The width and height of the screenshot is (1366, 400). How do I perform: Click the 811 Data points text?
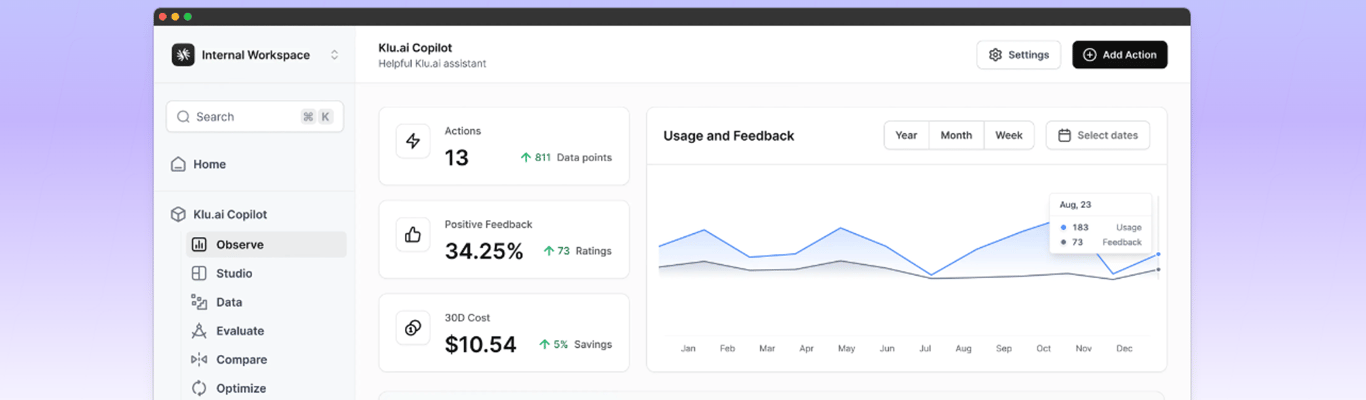573,157
